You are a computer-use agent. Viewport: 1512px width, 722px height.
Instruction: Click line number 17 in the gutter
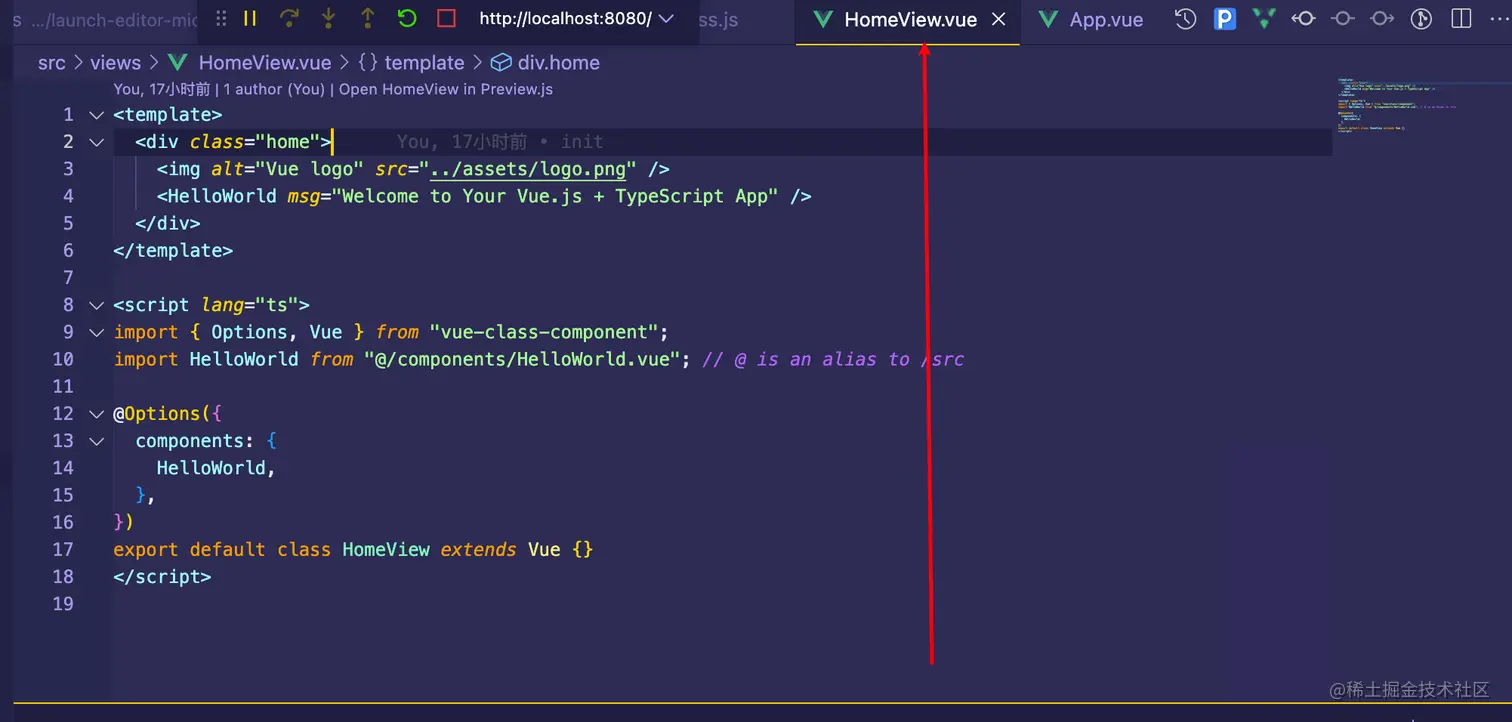62,549
